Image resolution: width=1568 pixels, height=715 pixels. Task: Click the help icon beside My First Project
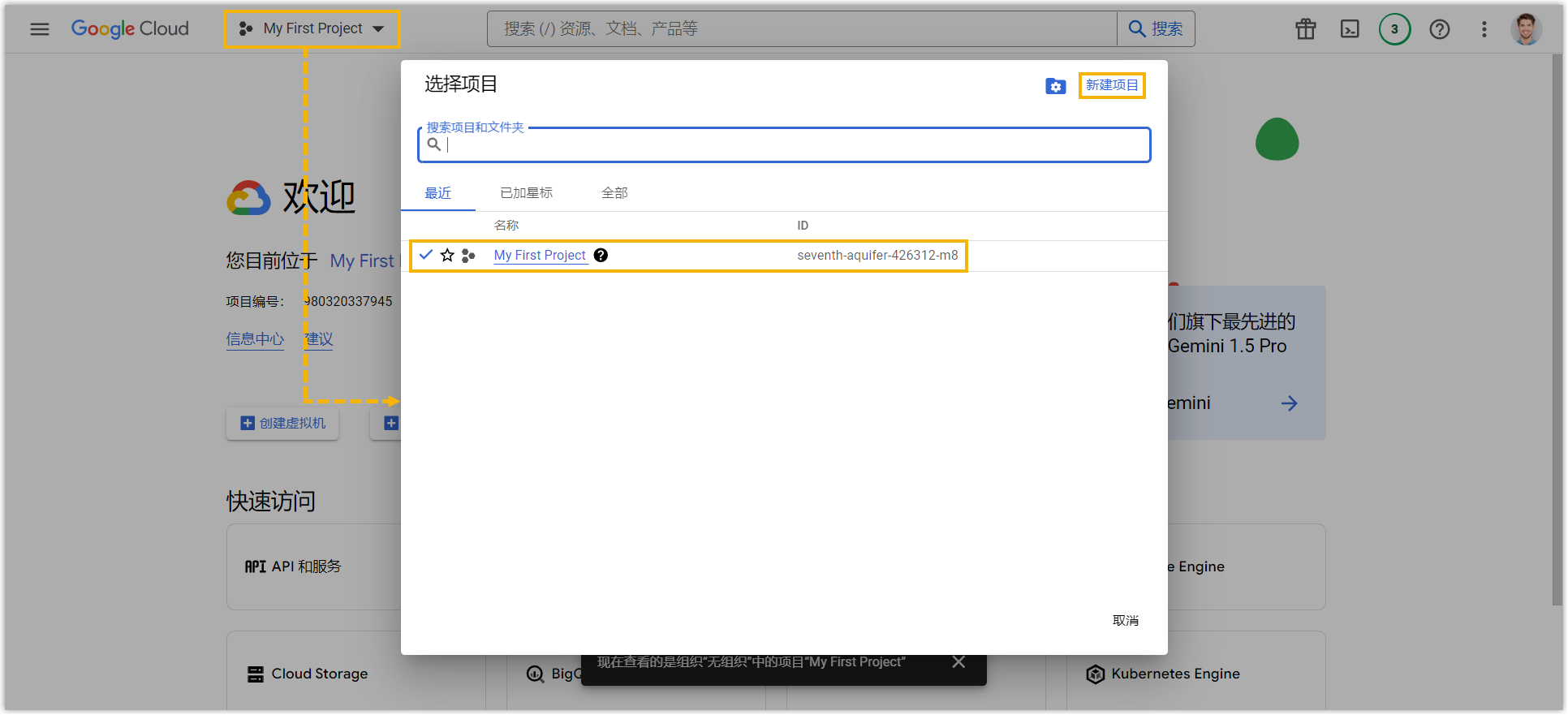coord(601,256)
